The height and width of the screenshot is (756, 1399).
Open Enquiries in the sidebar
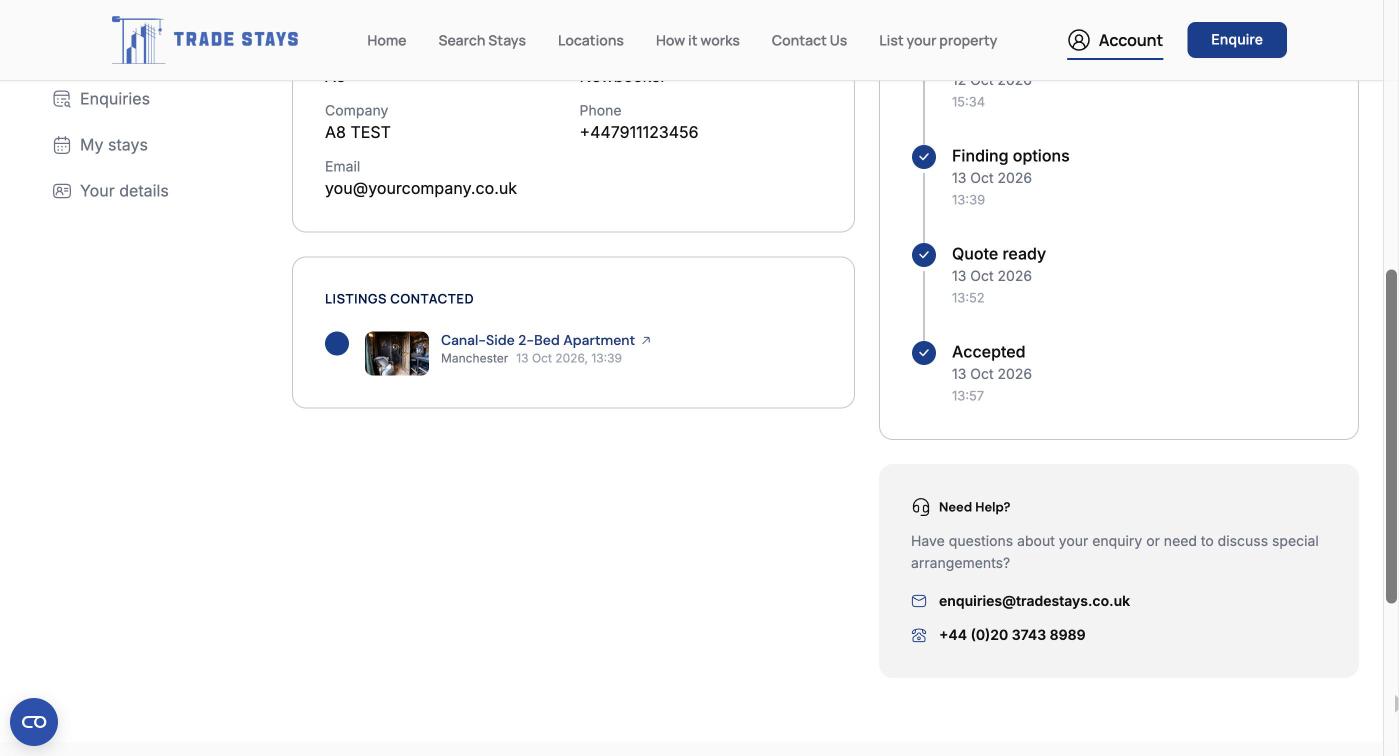(x=115, y=99)
